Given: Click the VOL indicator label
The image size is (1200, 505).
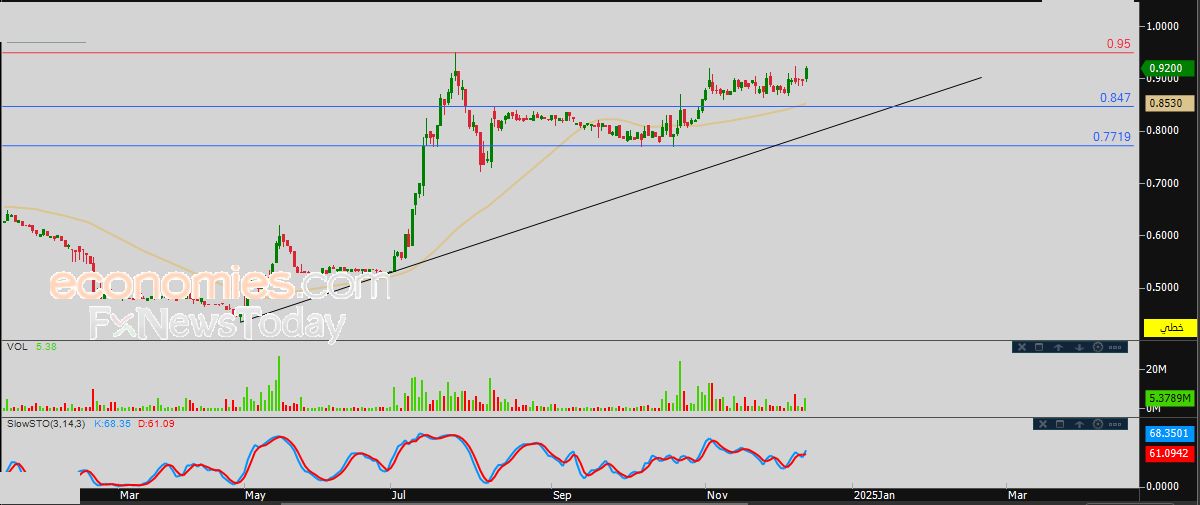Looking at the screenshot, I should coord(16,347).
